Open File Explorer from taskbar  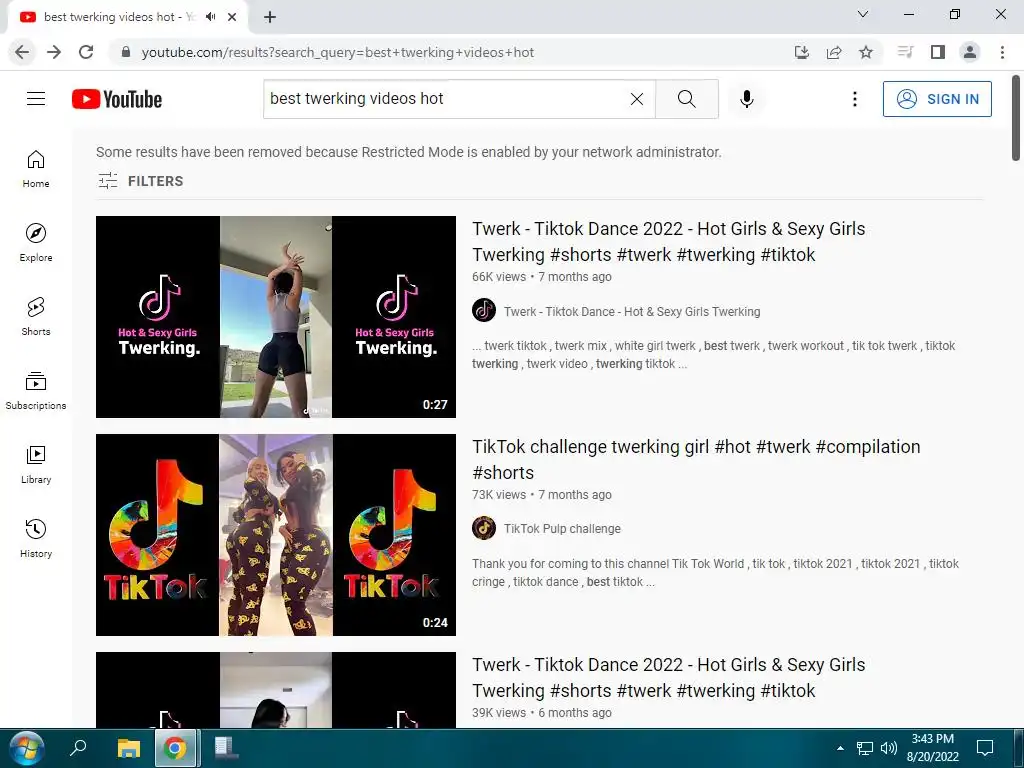[129, 748]
